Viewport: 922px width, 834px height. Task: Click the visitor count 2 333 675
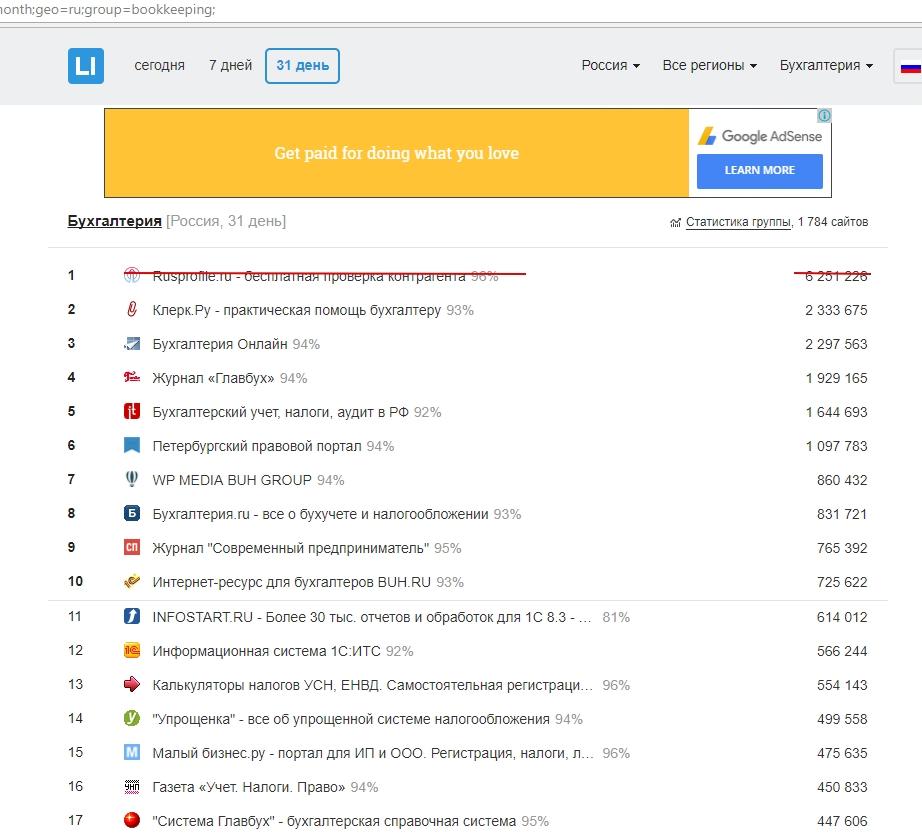(x=836, y=310)
